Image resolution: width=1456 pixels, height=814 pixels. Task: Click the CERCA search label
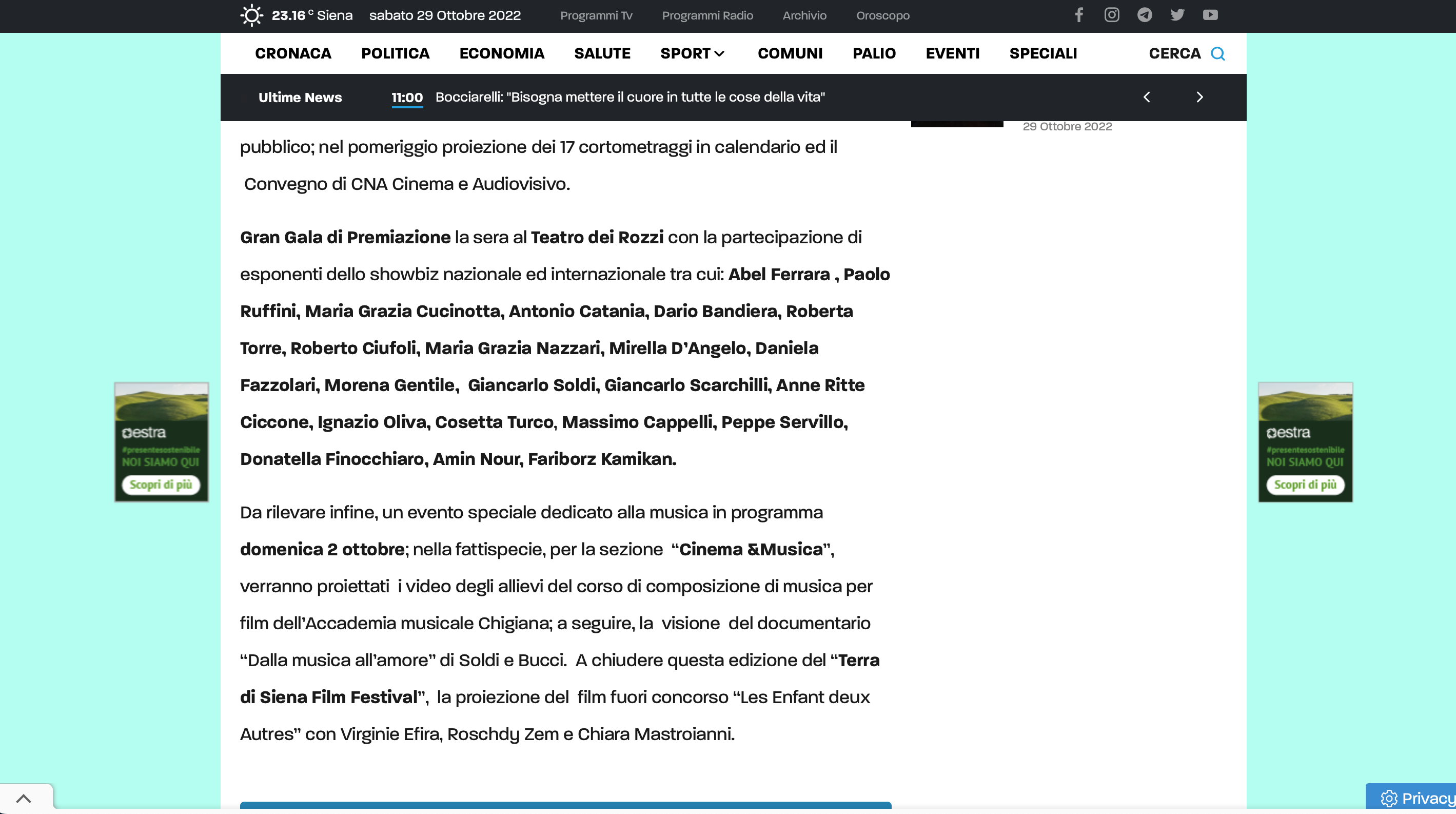(1174, 54)
